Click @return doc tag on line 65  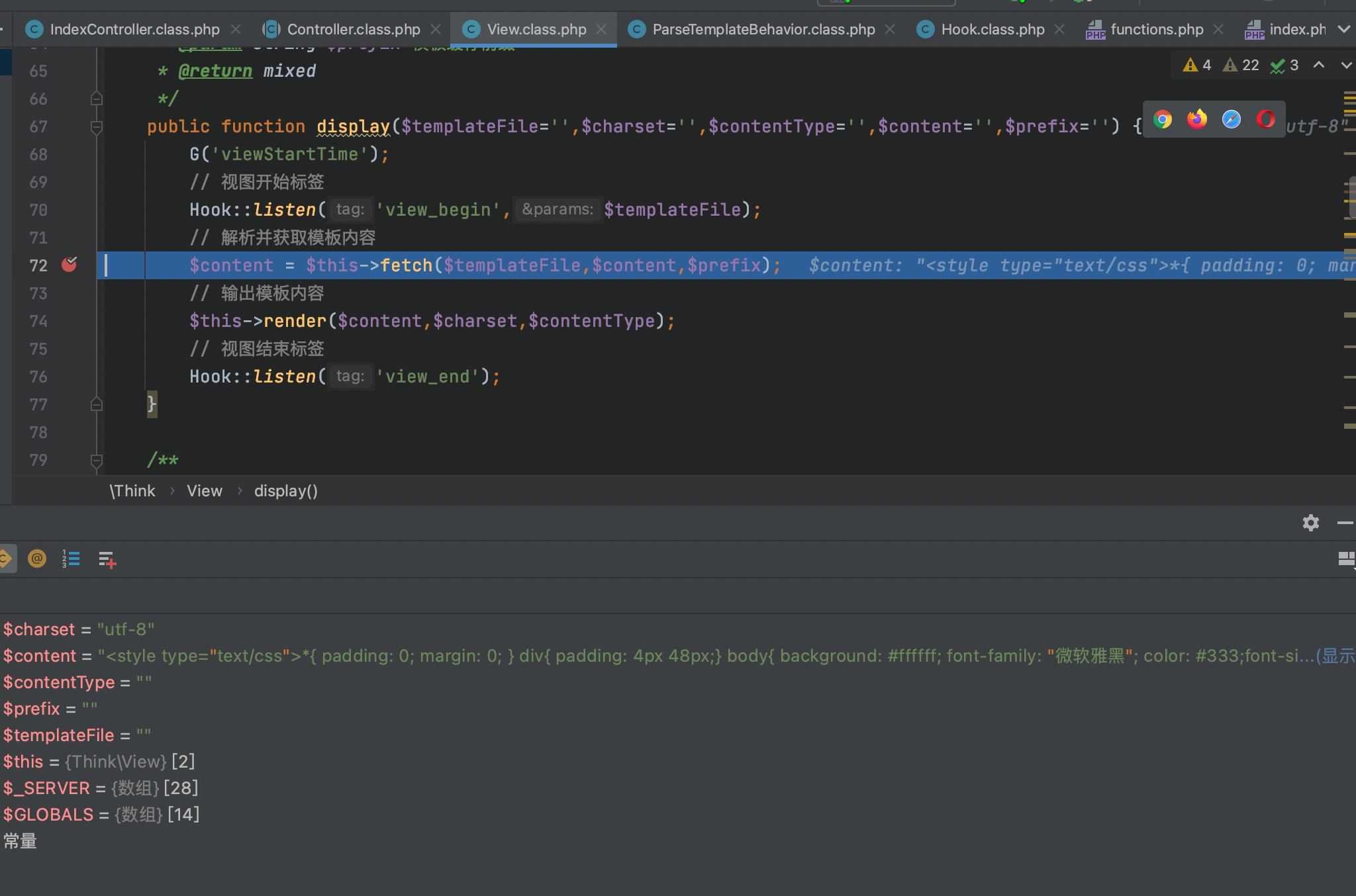[215, 71]
